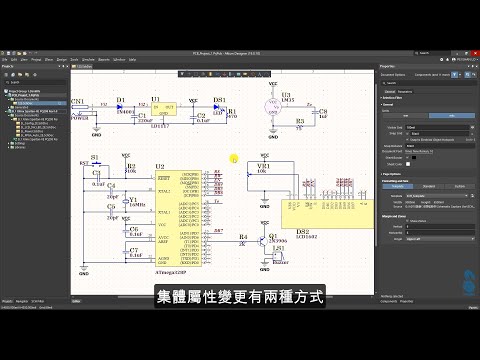Screen dimensions: 480x360
Task: Click the template update icon beside Template dropdown
Action: coord(472,196)
